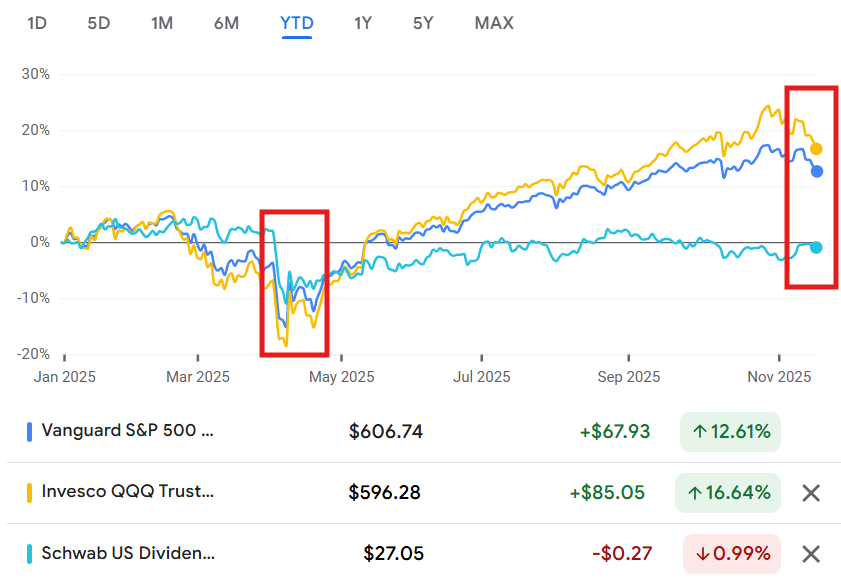
Task: Remove Schwab US Dividend from comparison
Action: 811,553
